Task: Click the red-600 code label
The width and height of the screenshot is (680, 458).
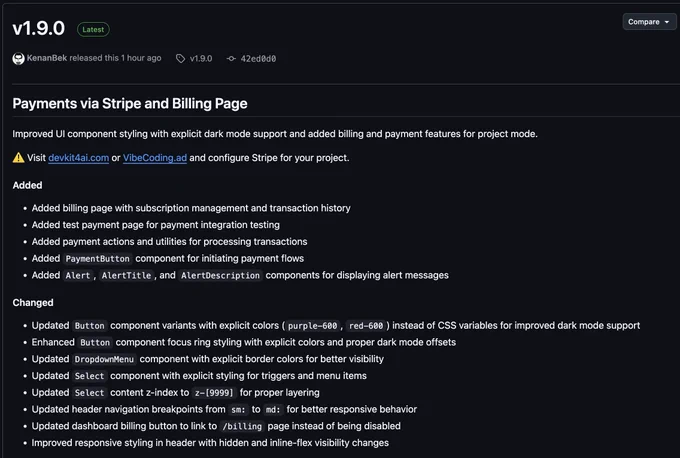Action: tap(366, 326)
